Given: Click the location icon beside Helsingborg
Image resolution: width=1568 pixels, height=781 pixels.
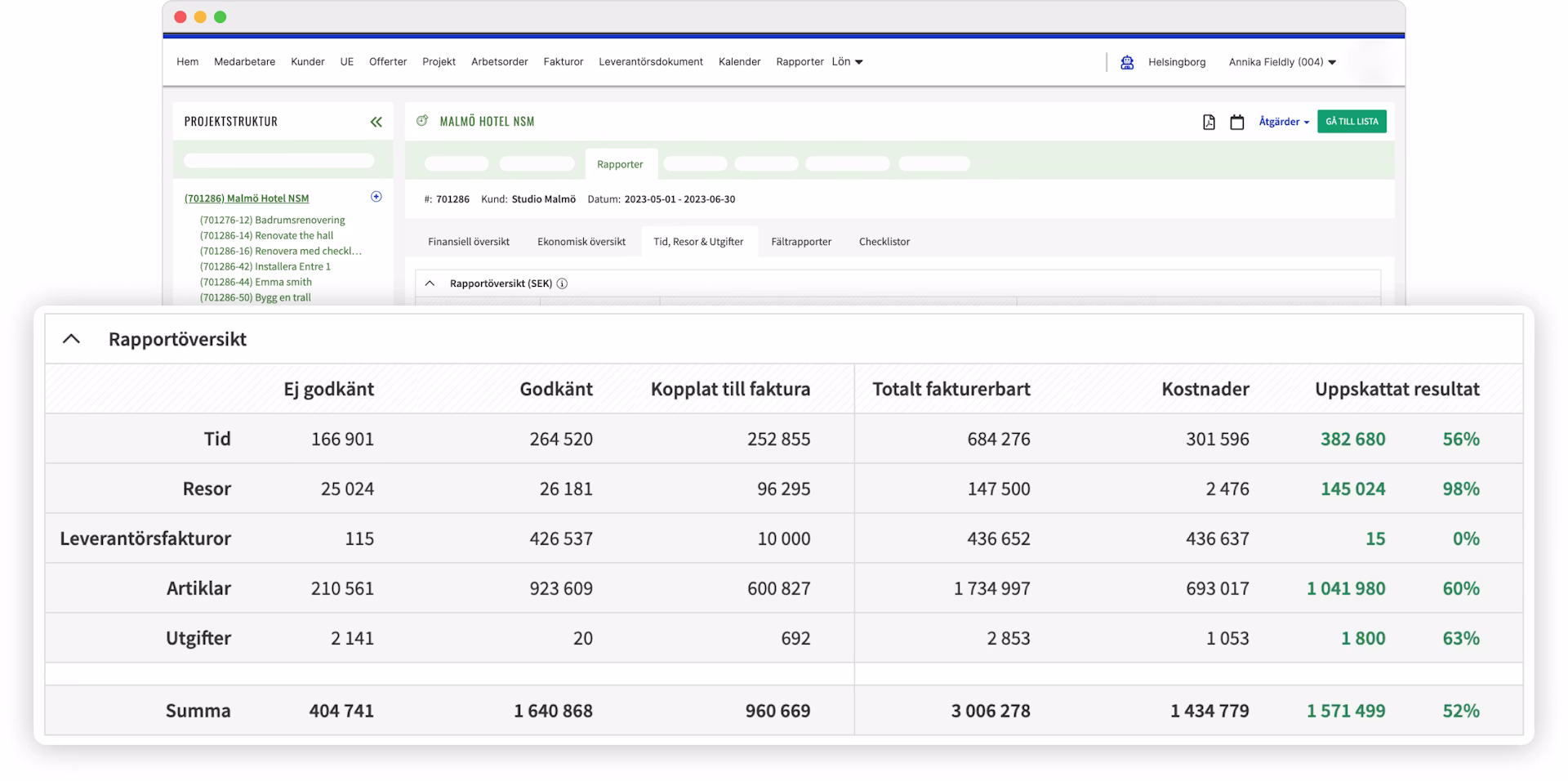Looking at the screenshot, I should coord(1127,62).
